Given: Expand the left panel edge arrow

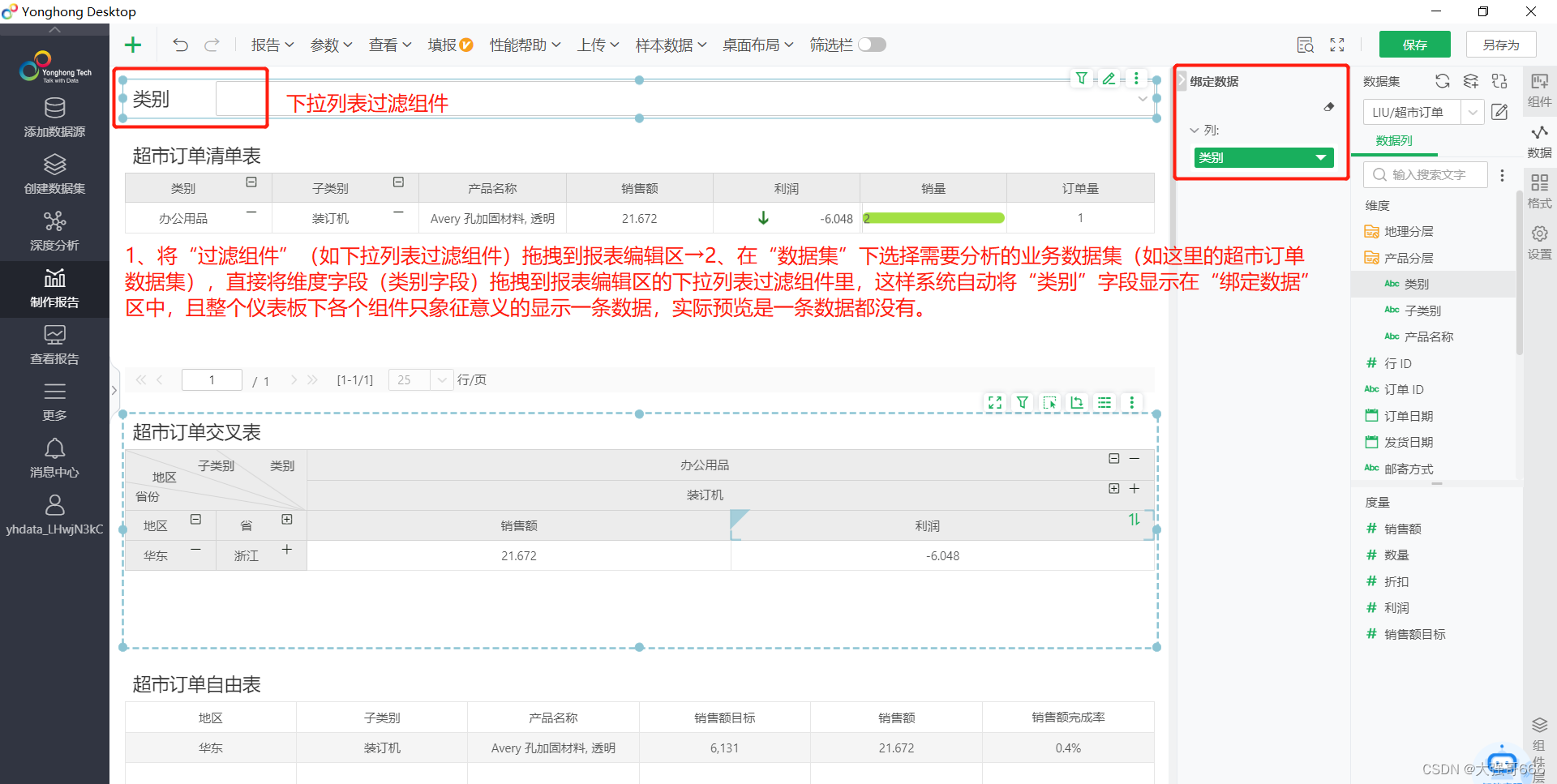Looking at the screenshot, I should [x=114, y=390].
